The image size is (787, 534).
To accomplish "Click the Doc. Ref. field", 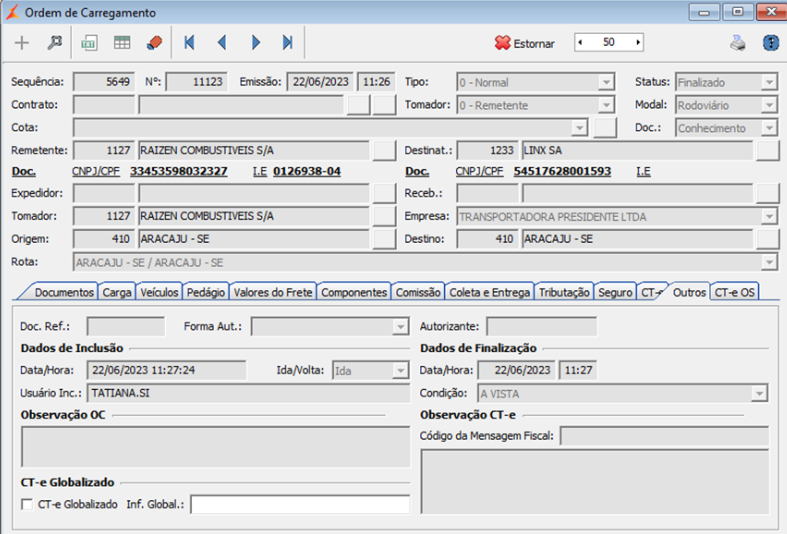I will pos(125,326).
